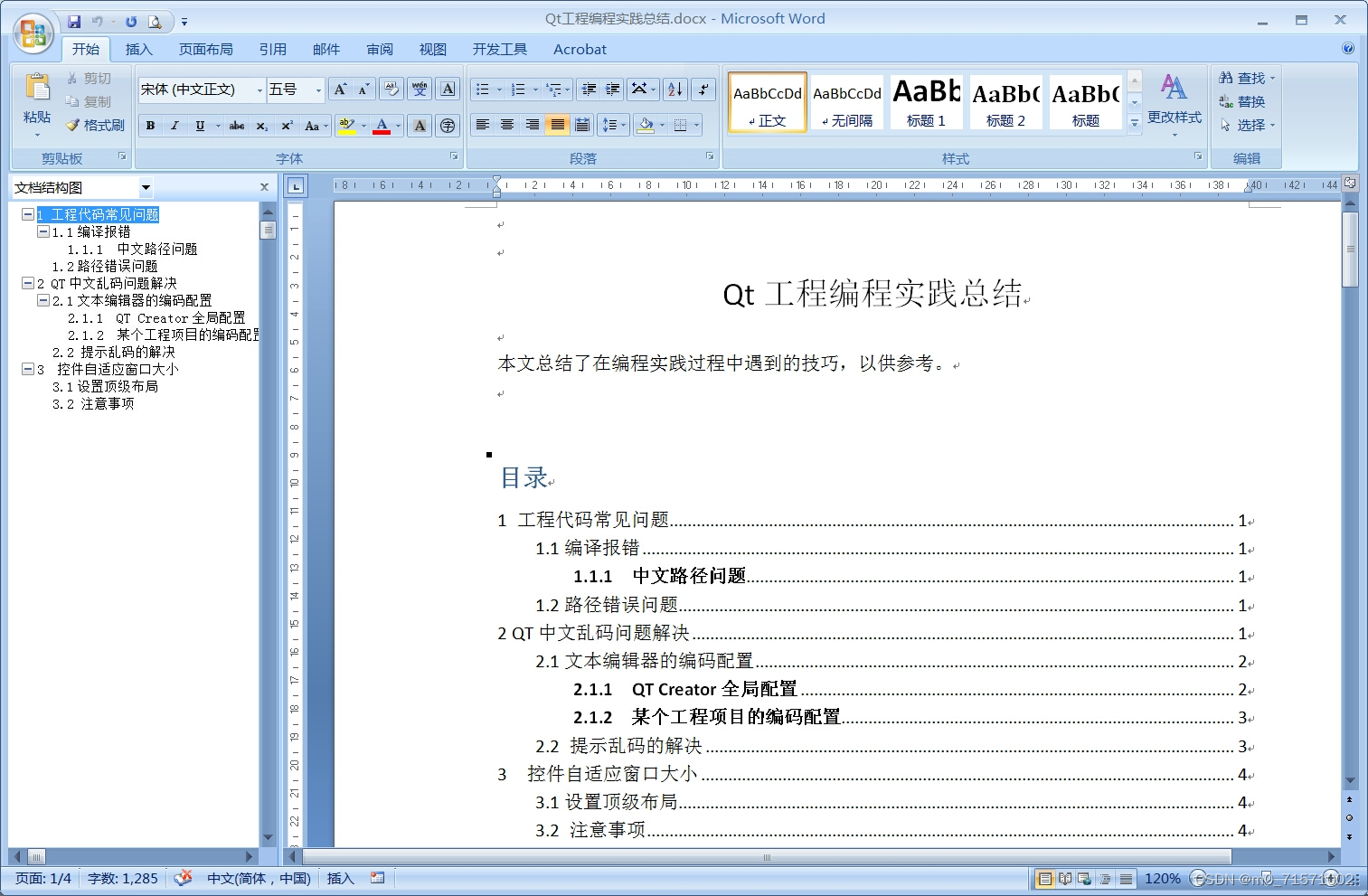
Task: Open Word Help via the question mark icon
Action: click(1347, 49)
